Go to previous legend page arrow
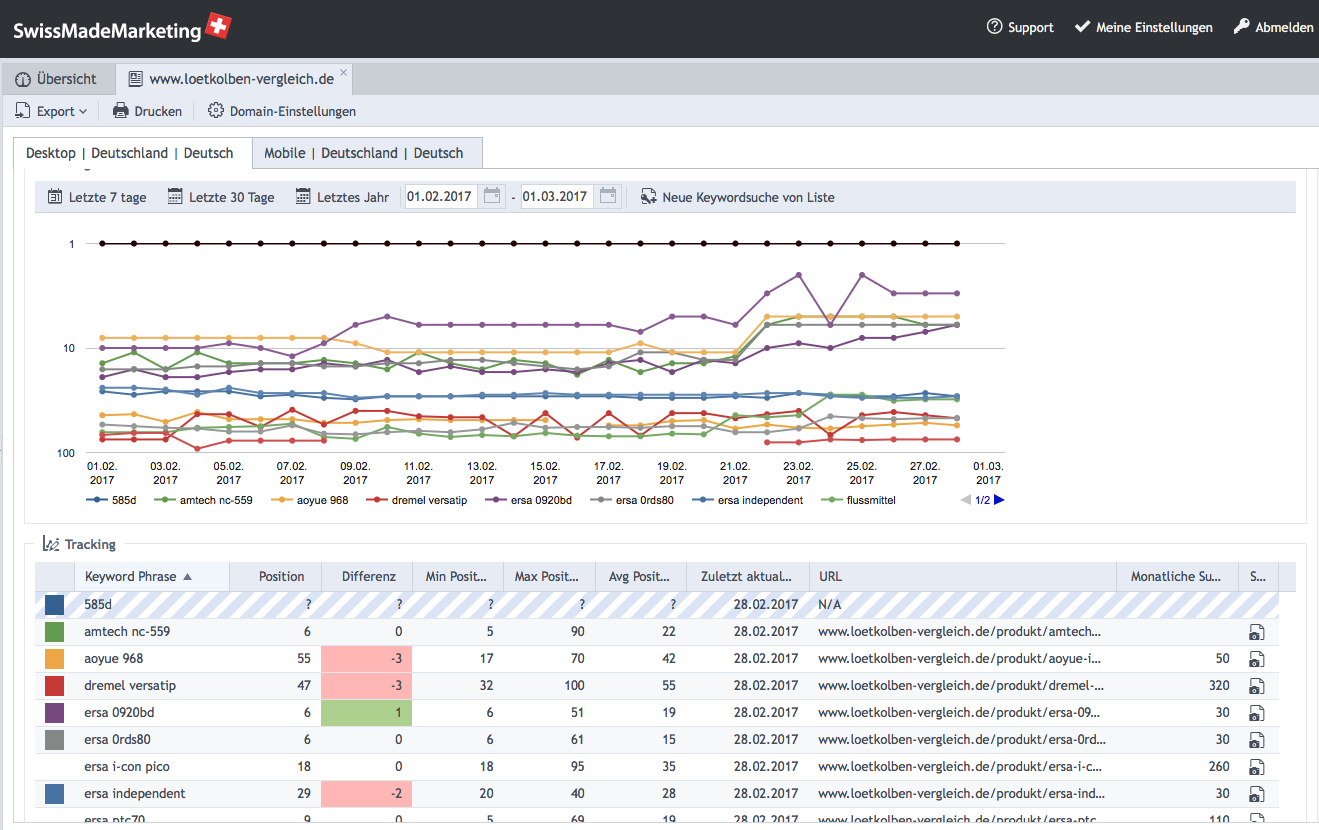Viewport: 1319px width, 830px height. (965, 500)
